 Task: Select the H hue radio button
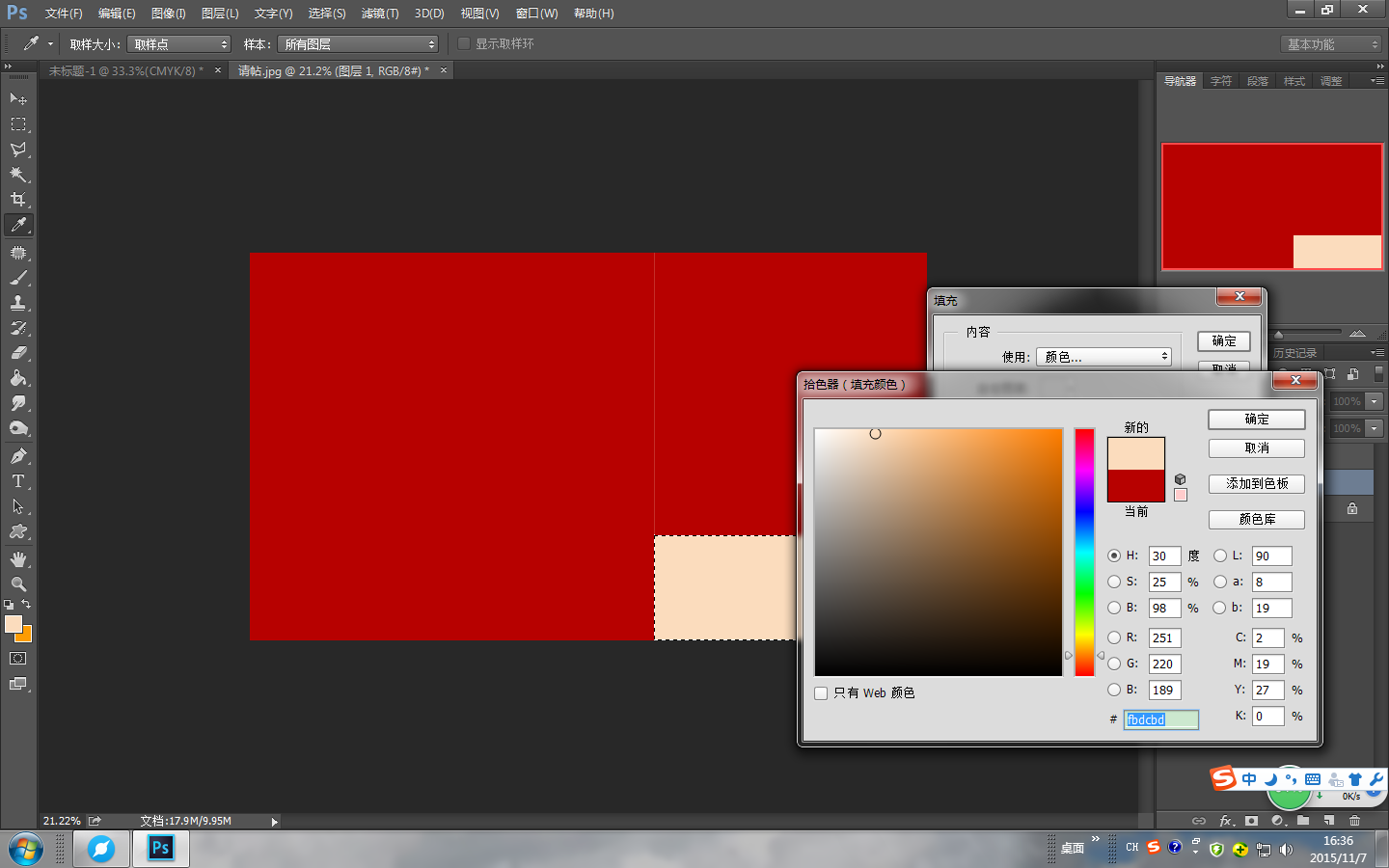coord(1114,556)
